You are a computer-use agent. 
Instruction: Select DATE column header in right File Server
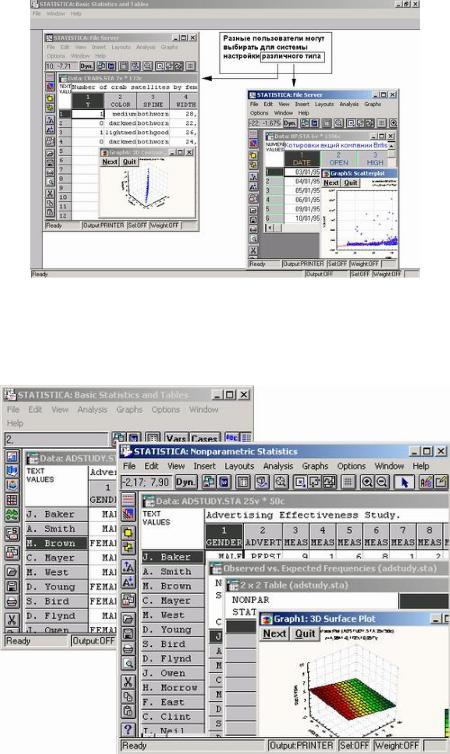(302, 159)
